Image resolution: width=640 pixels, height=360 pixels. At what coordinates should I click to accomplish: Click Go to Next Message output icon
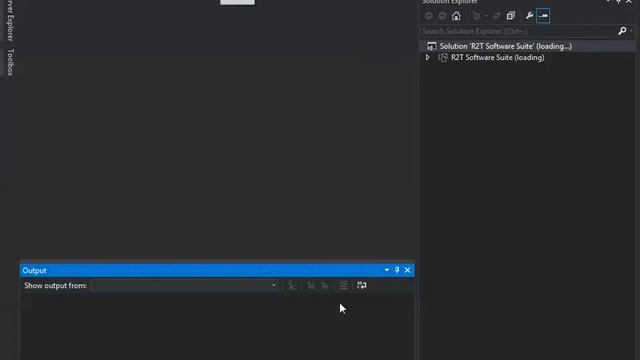(x=324, y=285)
